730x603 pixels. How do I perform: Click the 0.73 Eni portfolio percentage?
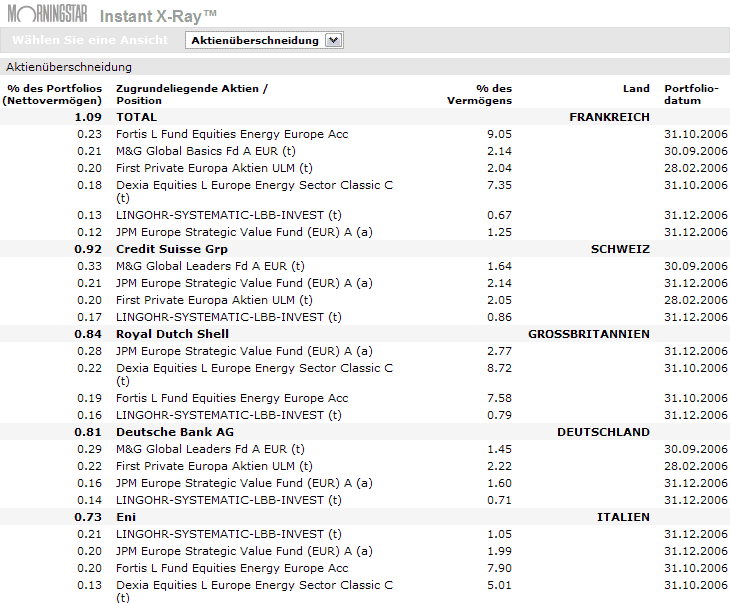(88, 517)
